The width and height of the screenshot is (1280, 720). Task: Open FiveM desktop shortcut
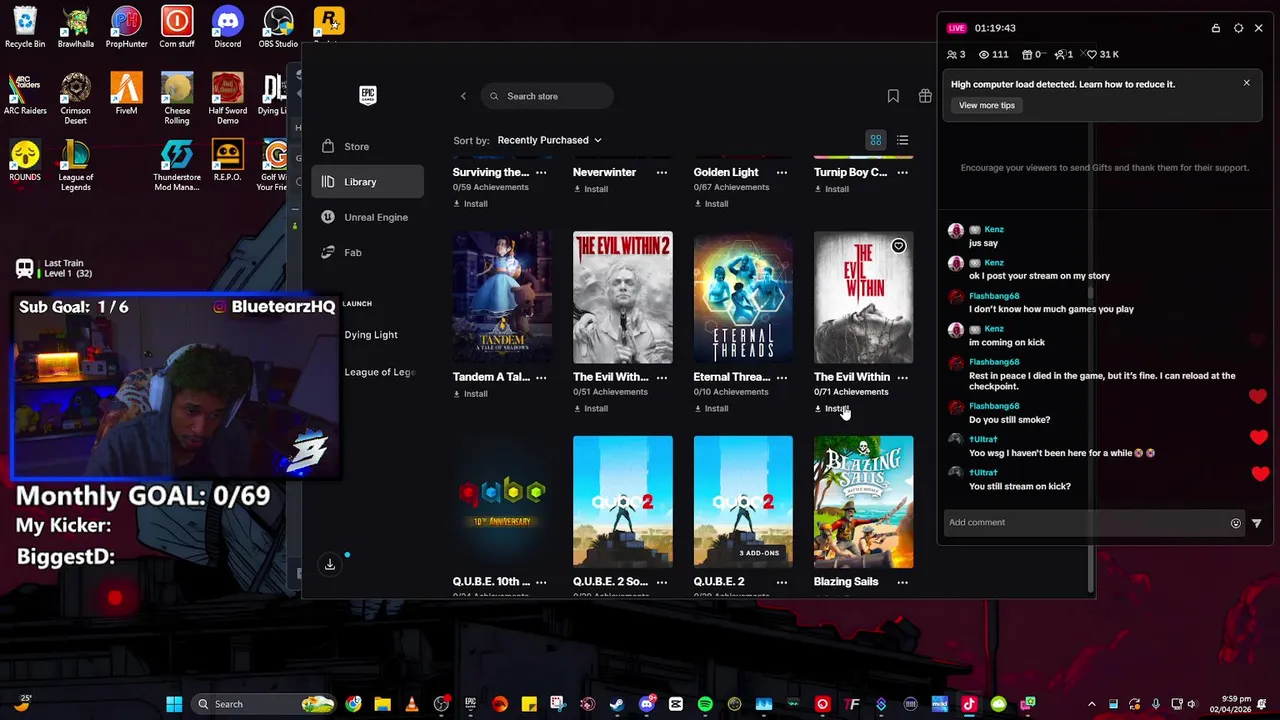click(x=126, y=94)
